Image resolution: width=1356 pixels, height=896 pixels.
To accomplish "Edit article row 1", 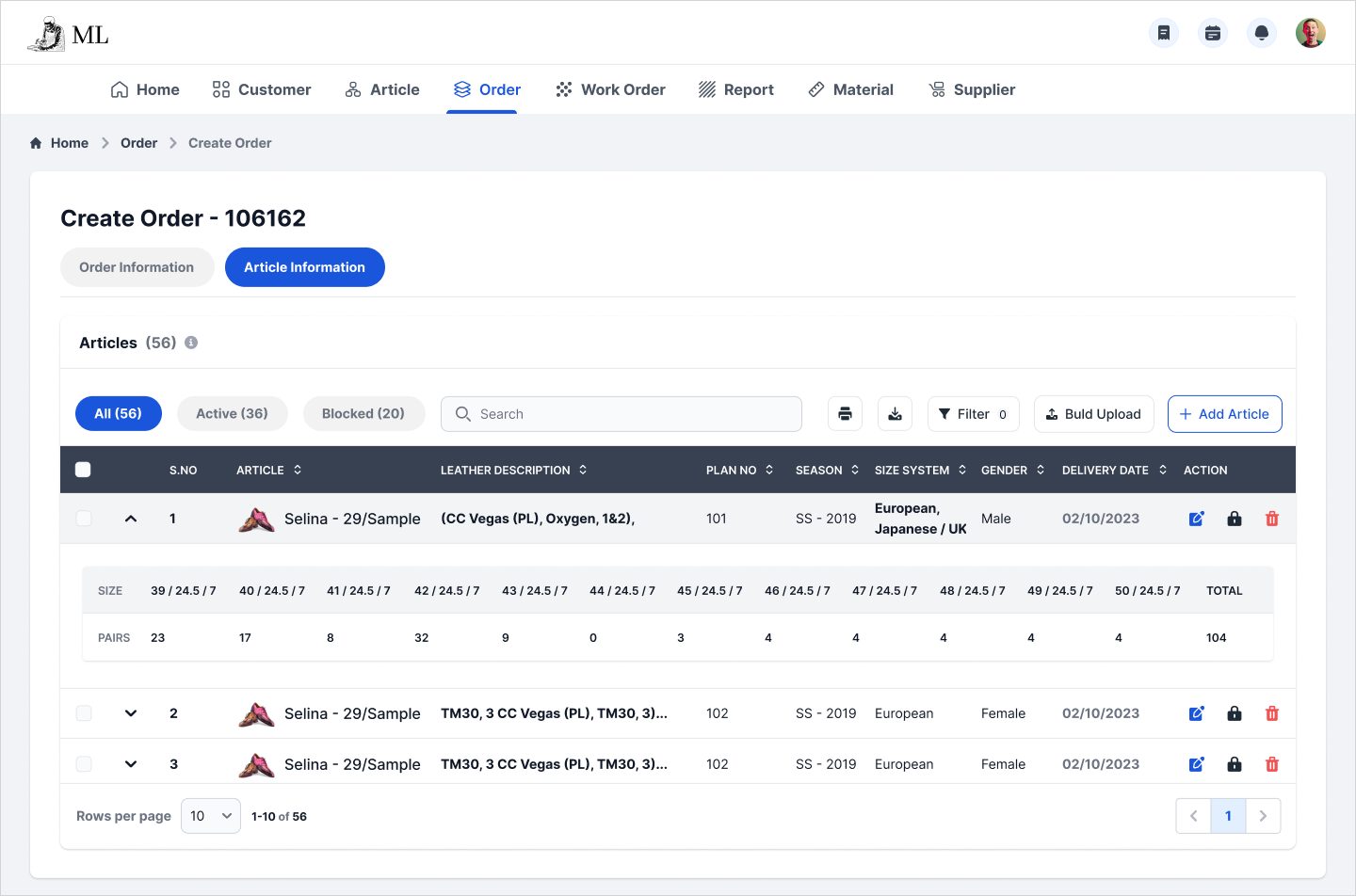I will [1197, 519].
